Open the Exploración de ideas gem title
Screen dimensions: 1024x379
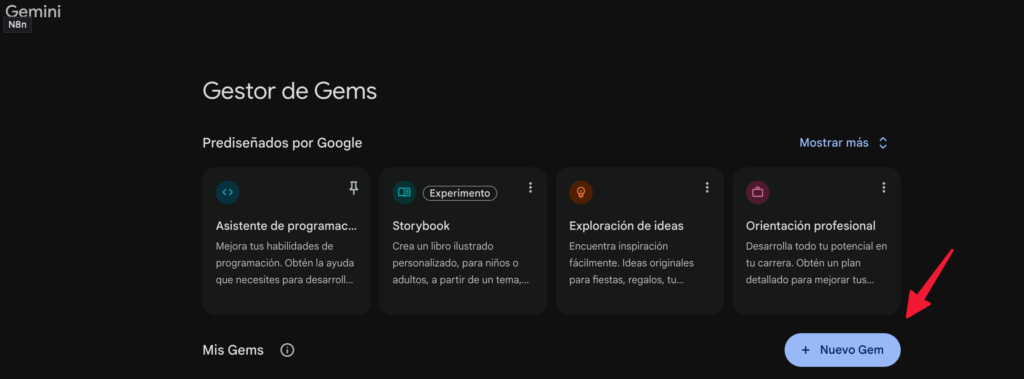626,226
